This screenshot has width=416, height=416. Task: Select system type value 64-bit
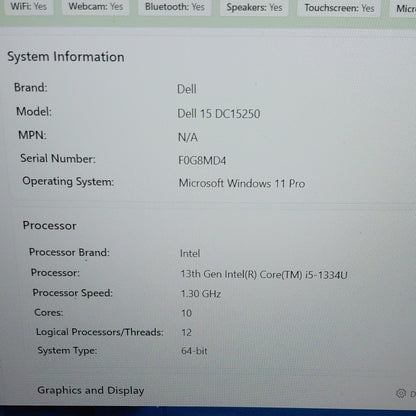point(194,351)
